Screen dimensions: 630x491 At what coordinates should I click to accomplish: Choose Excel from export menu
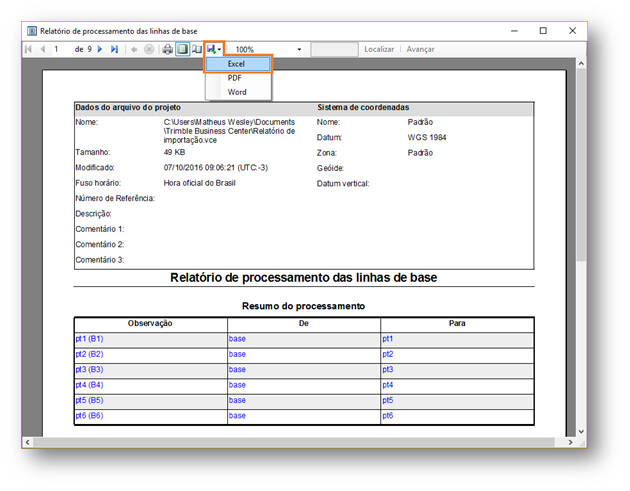pyautogui.click(x=237, y=64)
